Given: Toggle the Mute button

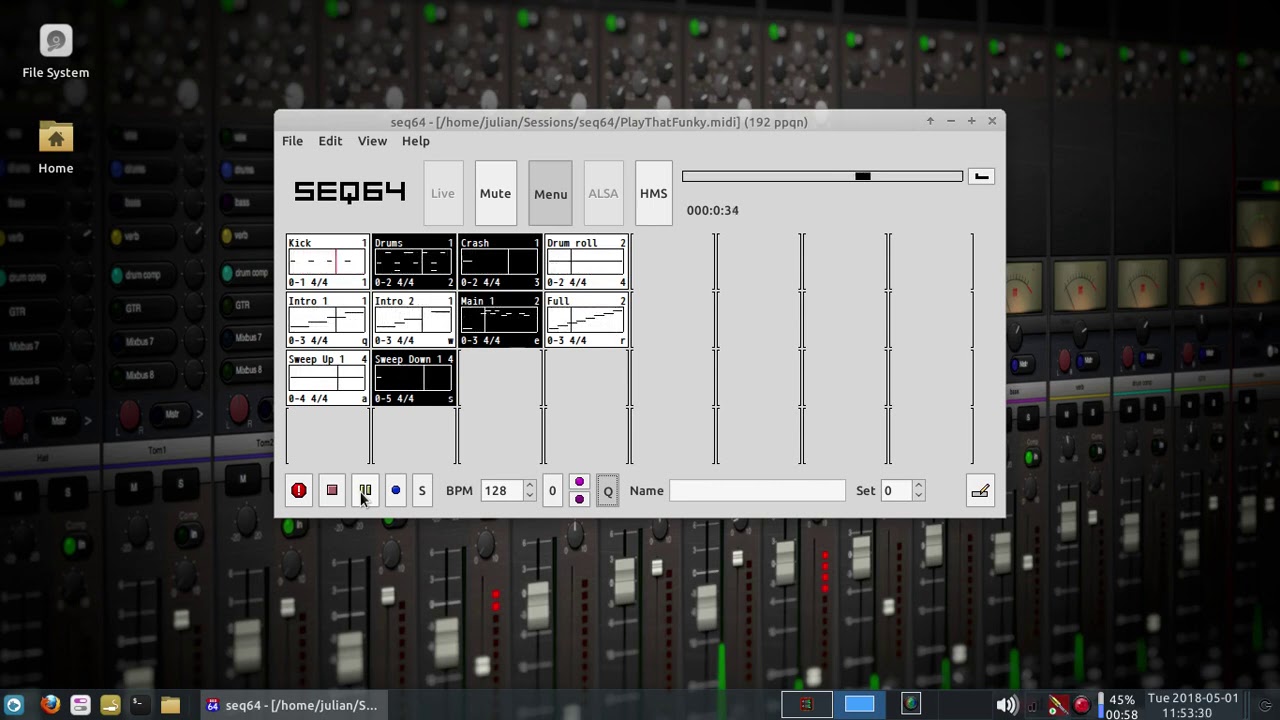Looking at the screenshot, I should click(495, 193).
